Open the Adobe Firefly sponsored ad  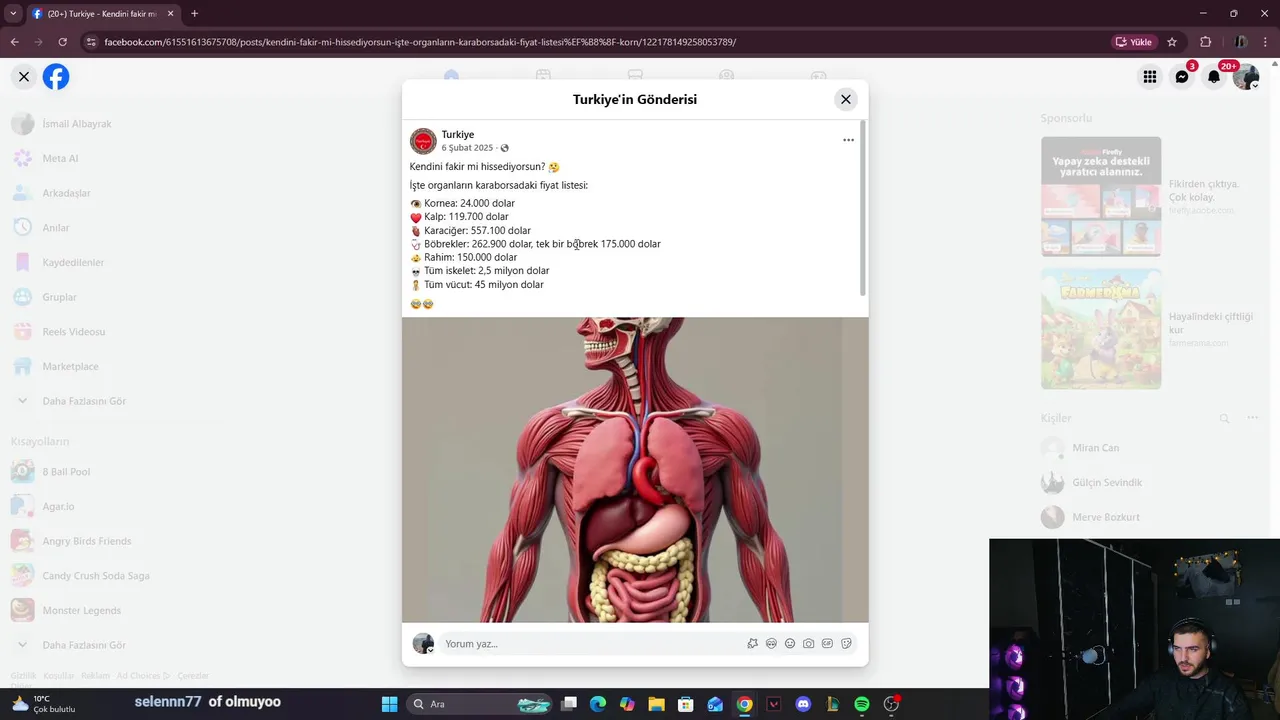pos(1101,196)
